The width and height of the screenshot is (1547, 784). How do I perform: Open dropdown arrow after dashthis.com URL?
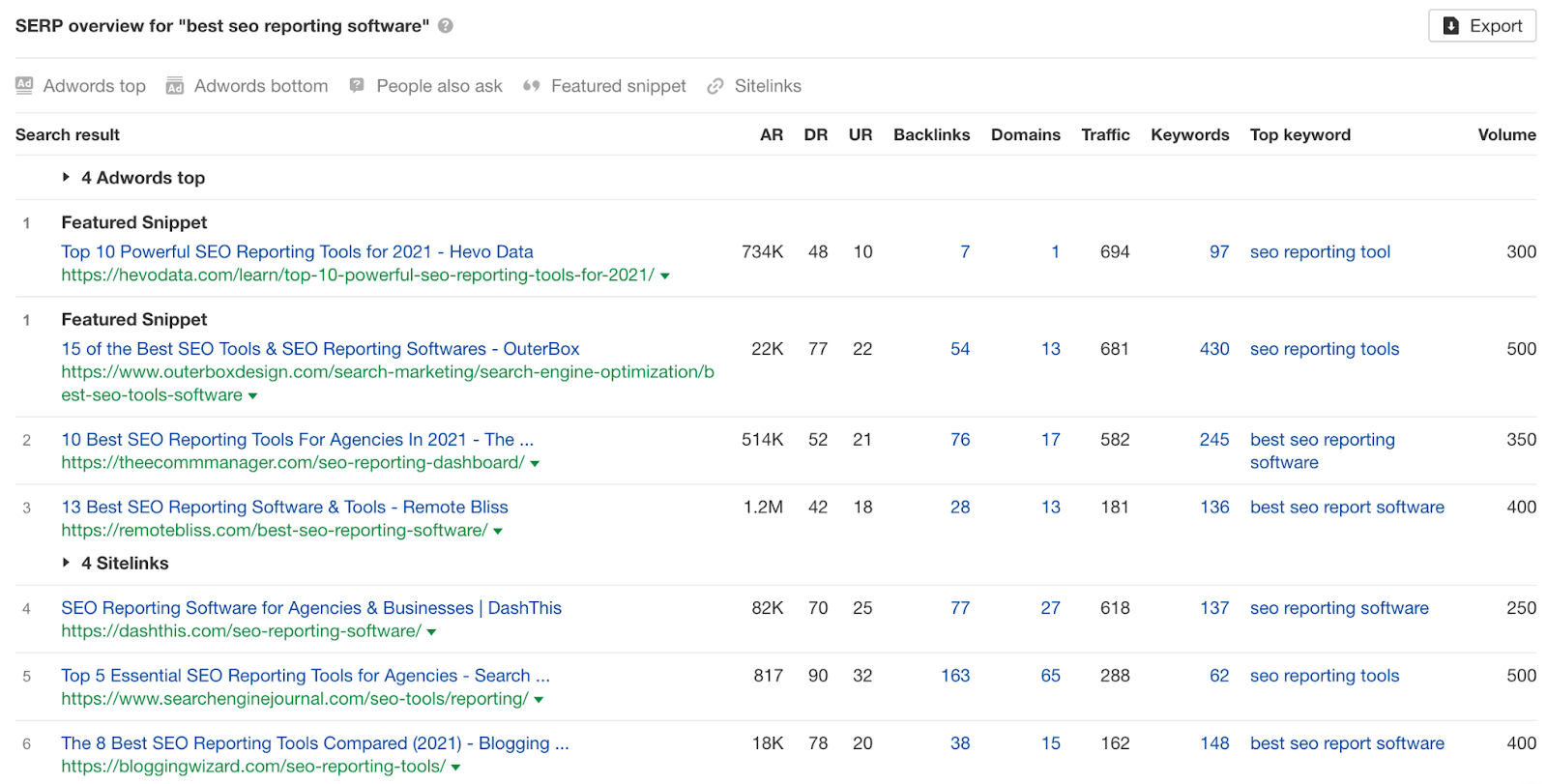click(431, 632)
